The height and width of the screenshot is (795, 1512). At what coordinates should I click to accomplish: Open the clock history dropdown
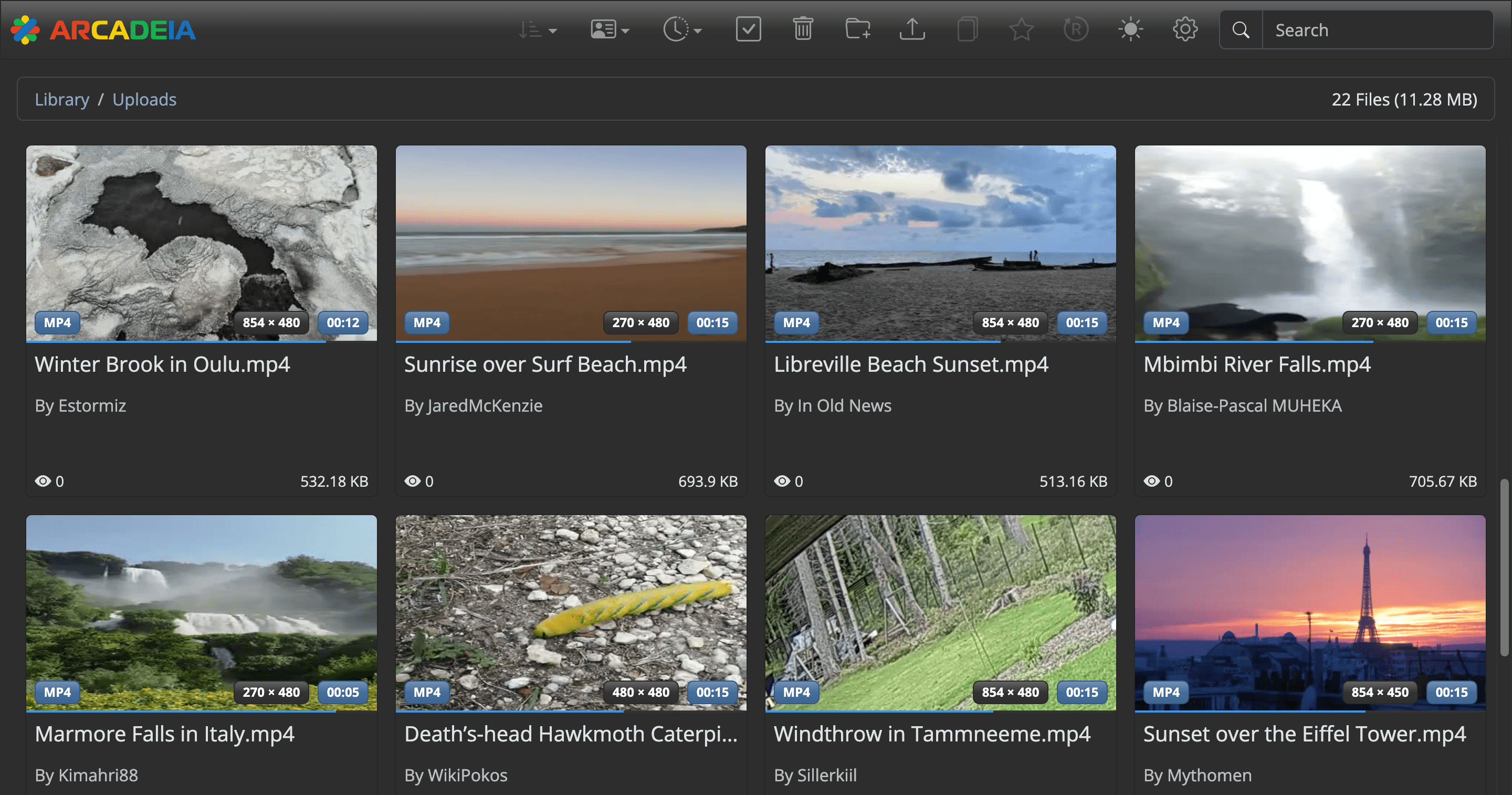pos(682,29)
